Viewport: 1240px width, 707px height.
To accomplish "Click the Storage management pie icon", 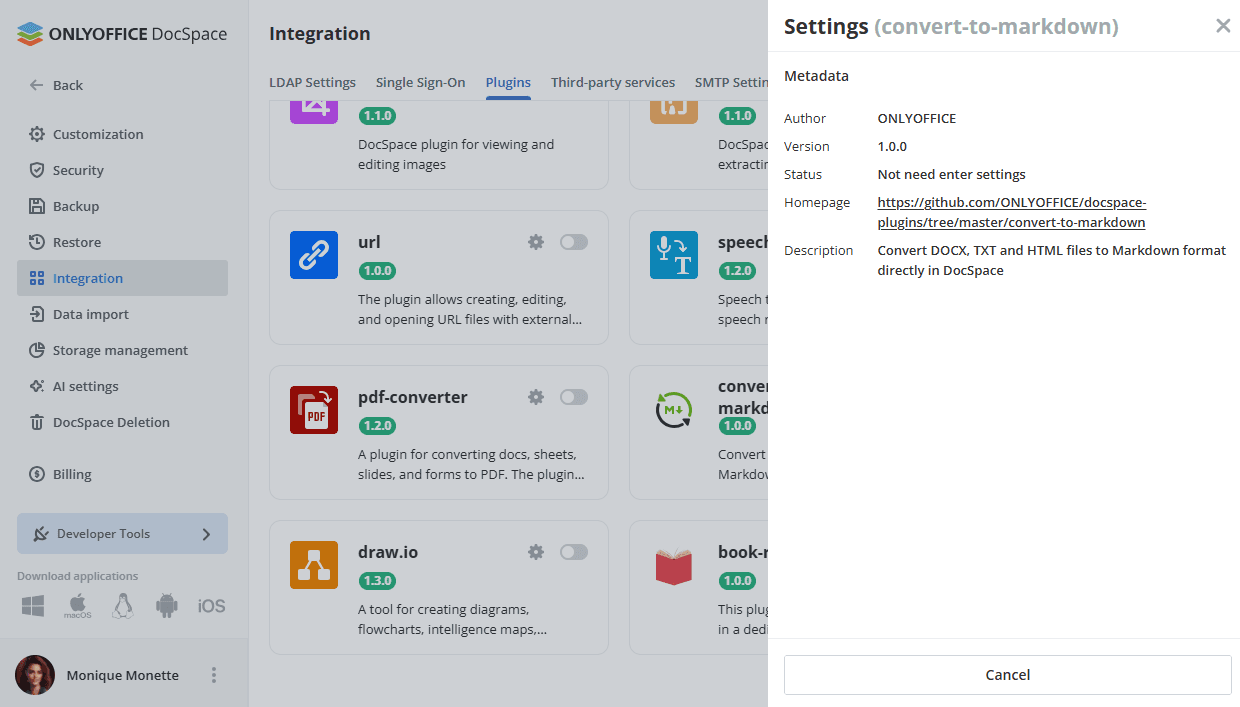I will (x=37, y=350).
